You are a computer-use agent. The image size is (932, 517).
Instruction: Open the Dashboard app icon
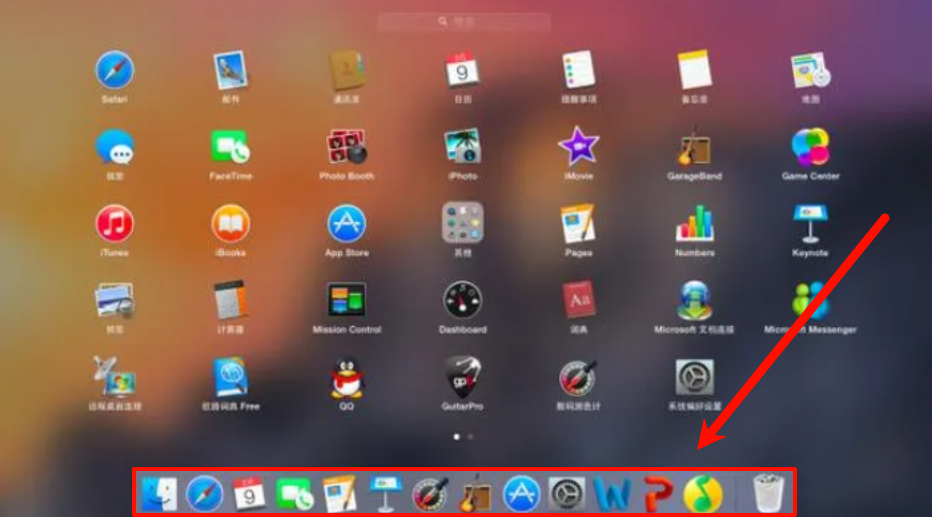point(462,300)
